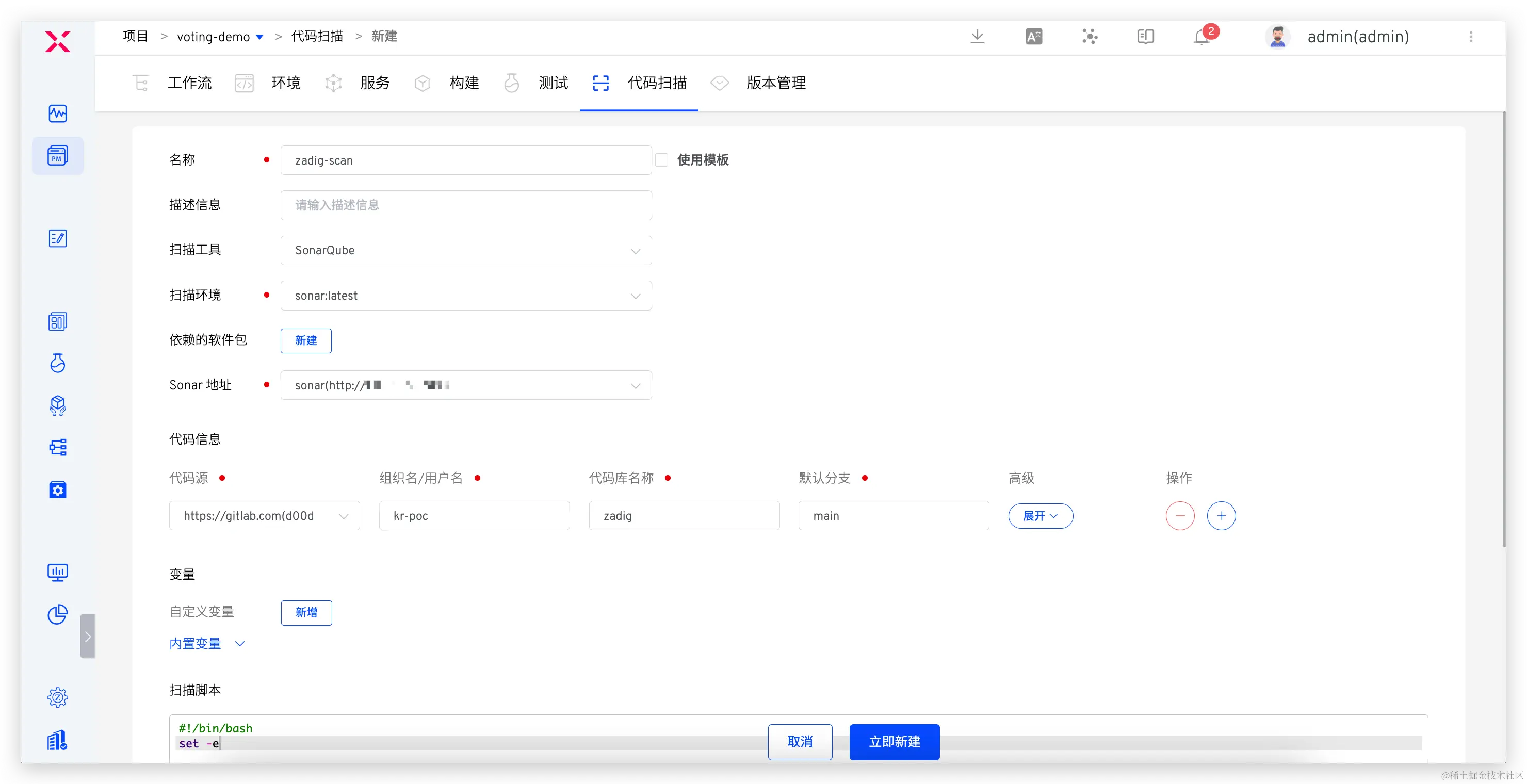This screenshot has width=1527, height=784.
Task: Open the language translation icon
Action: pos(1033,37)
